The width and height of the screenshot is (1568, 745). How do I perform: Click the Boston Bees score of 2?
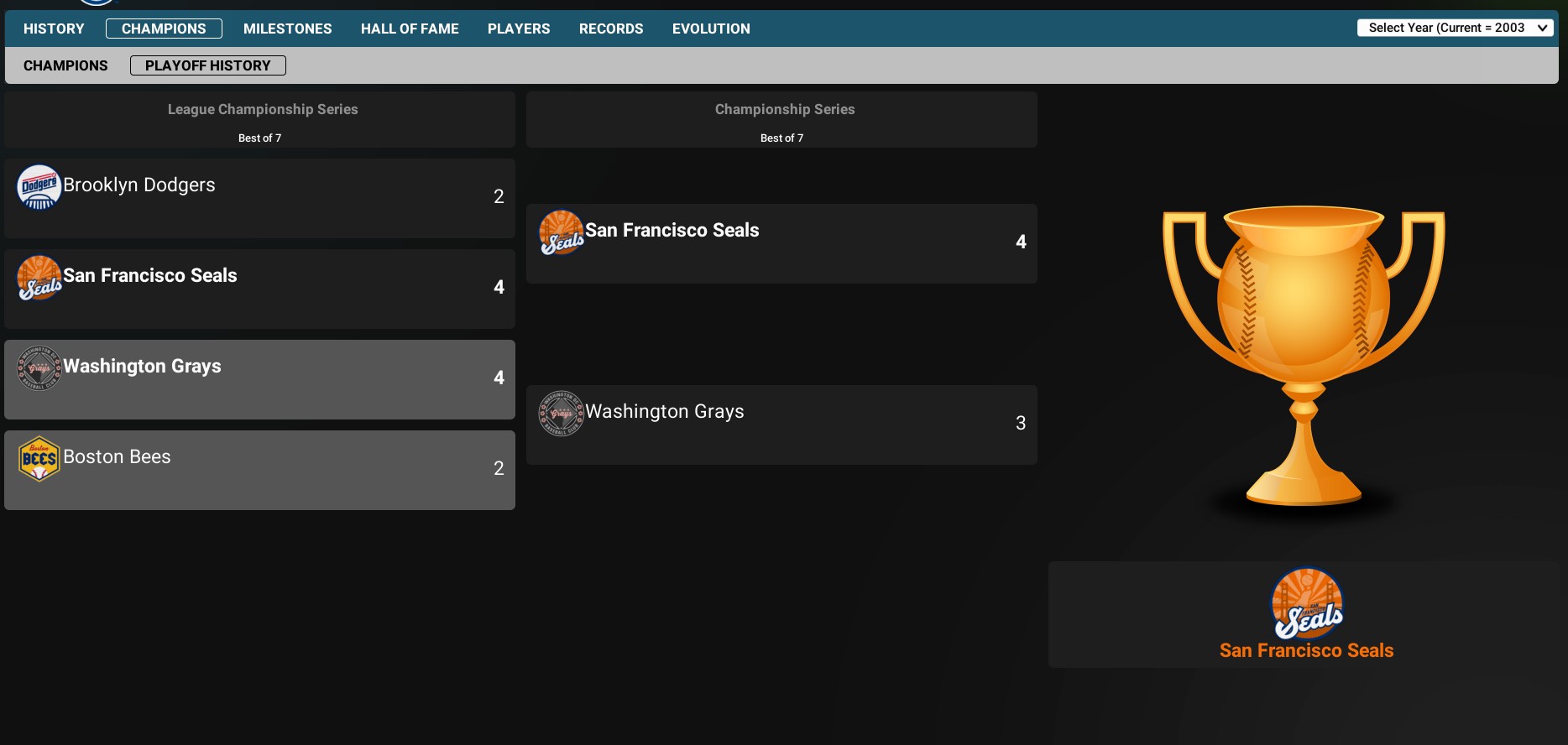tap(499, 468)
